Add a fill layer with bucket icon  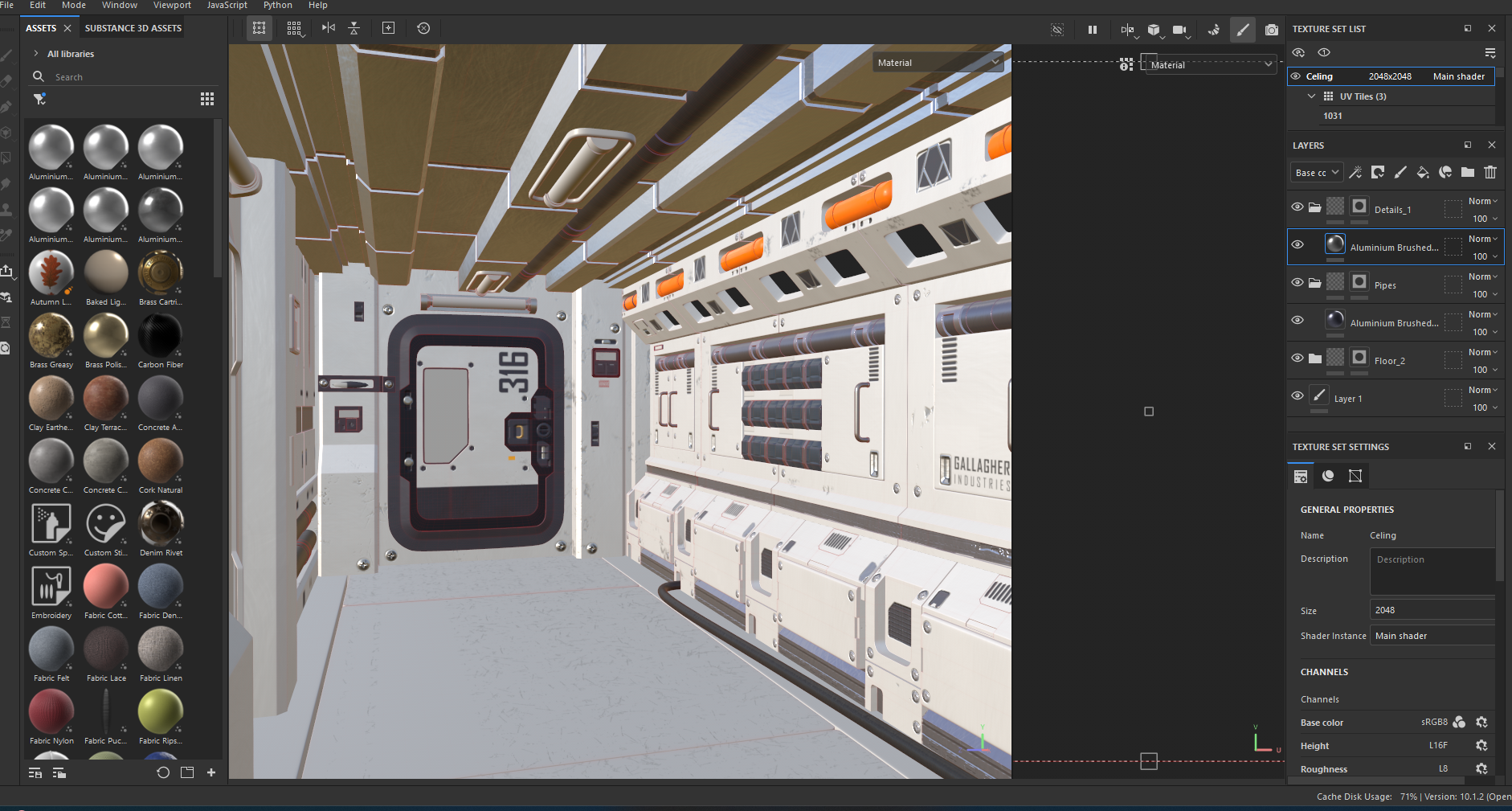click(x=1423, y=172)
